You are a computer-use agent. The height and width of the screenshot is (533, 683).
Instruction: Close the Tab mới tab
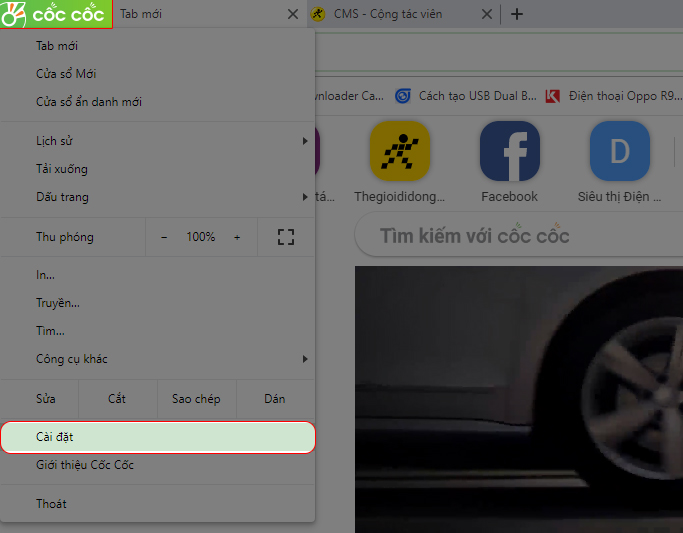293,14
